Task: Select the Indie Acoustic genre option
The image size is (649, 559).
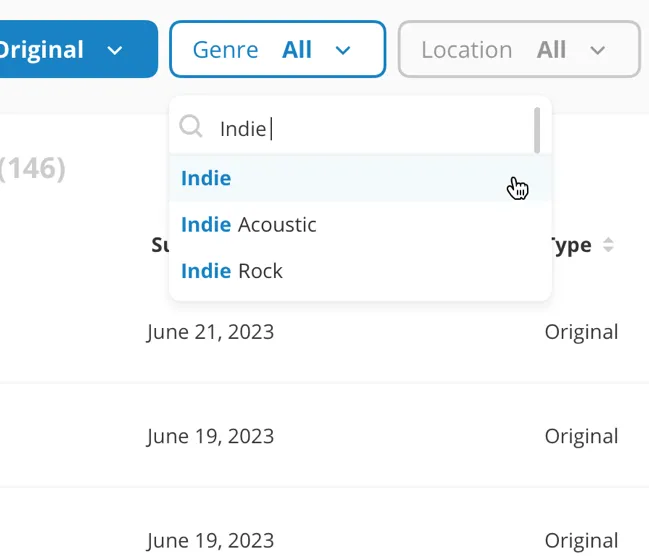Action: pyautogui.click(x=361, y=225)
